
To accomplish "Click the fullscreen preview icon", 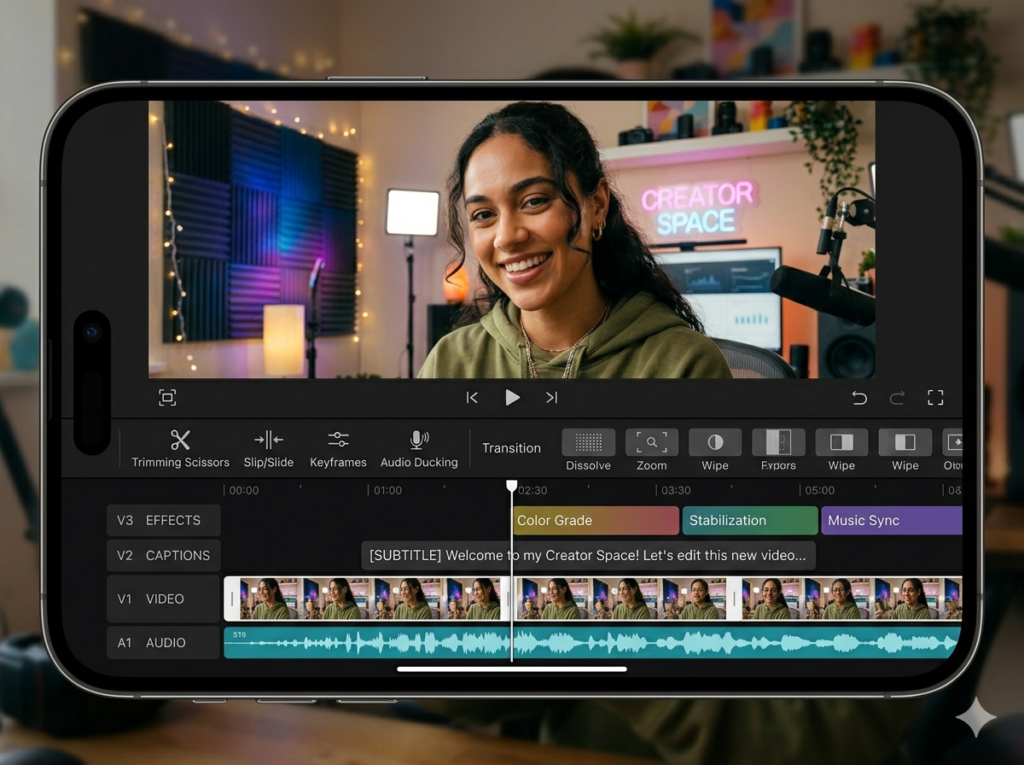I will 935,397.
